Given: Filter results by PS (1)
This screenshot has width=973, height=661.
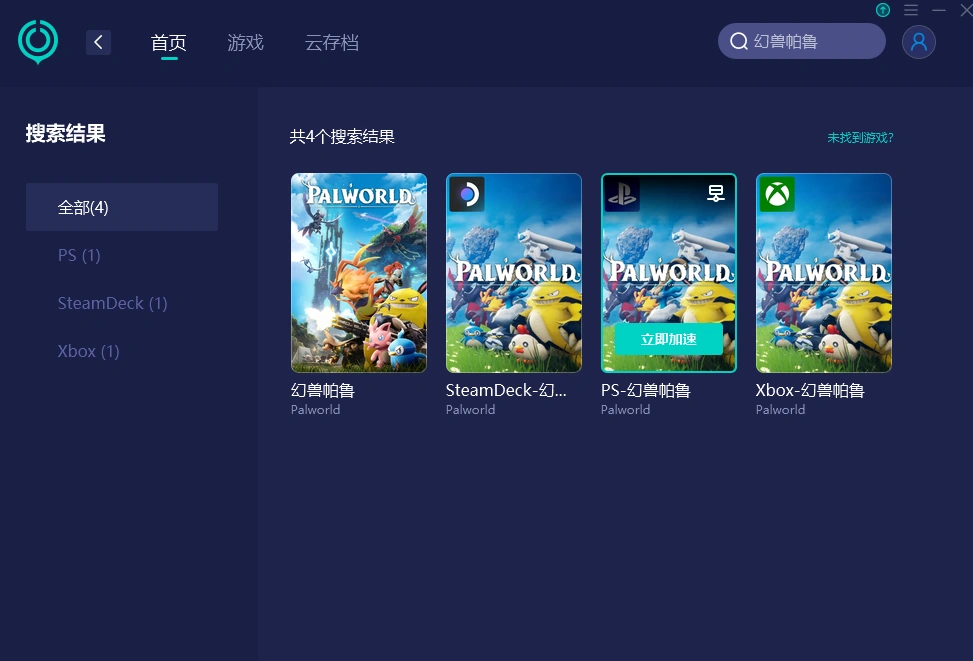Looking at the screenshot, I should point(79,255).
